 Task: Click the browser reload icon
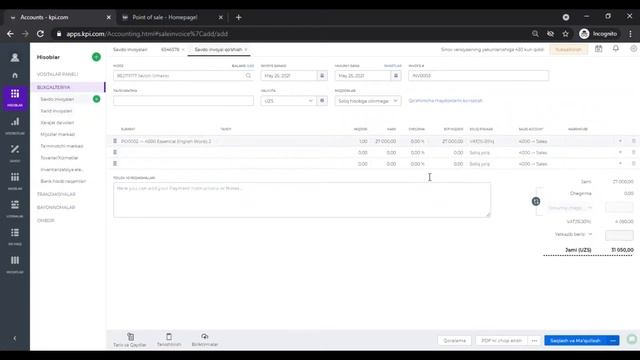(40, 34)
